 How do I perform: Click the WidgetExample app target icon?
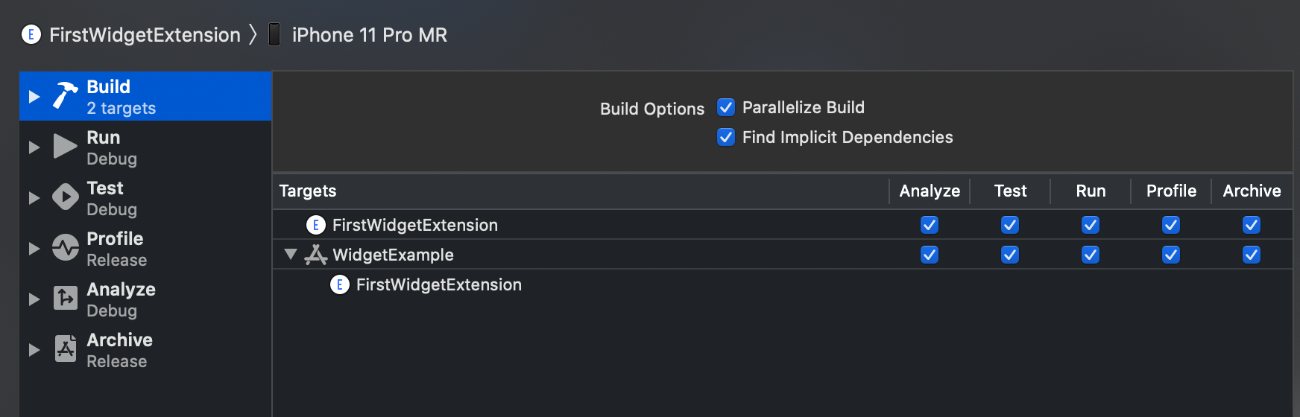316,255
